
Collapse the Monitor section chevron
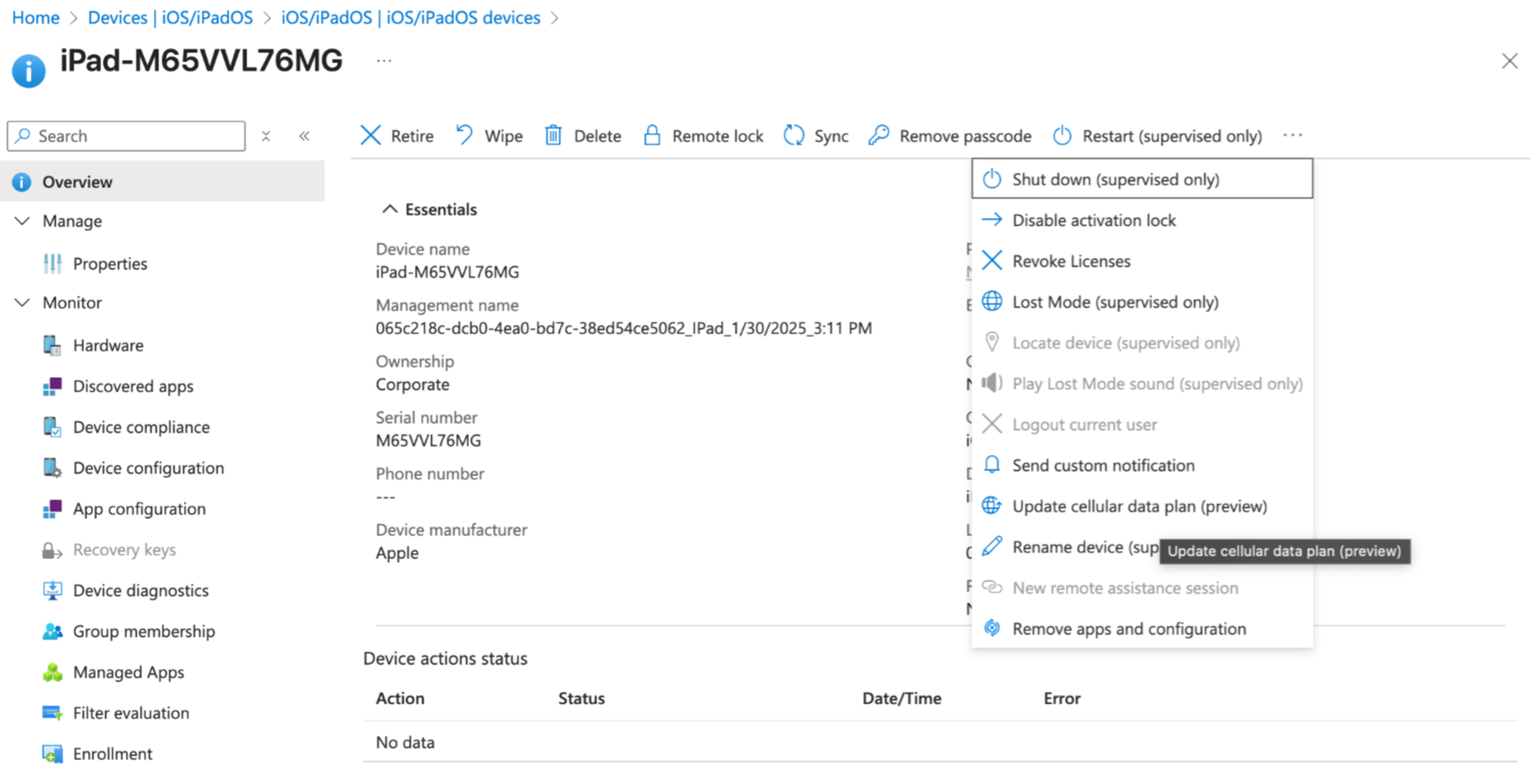[x=22, y=303]
